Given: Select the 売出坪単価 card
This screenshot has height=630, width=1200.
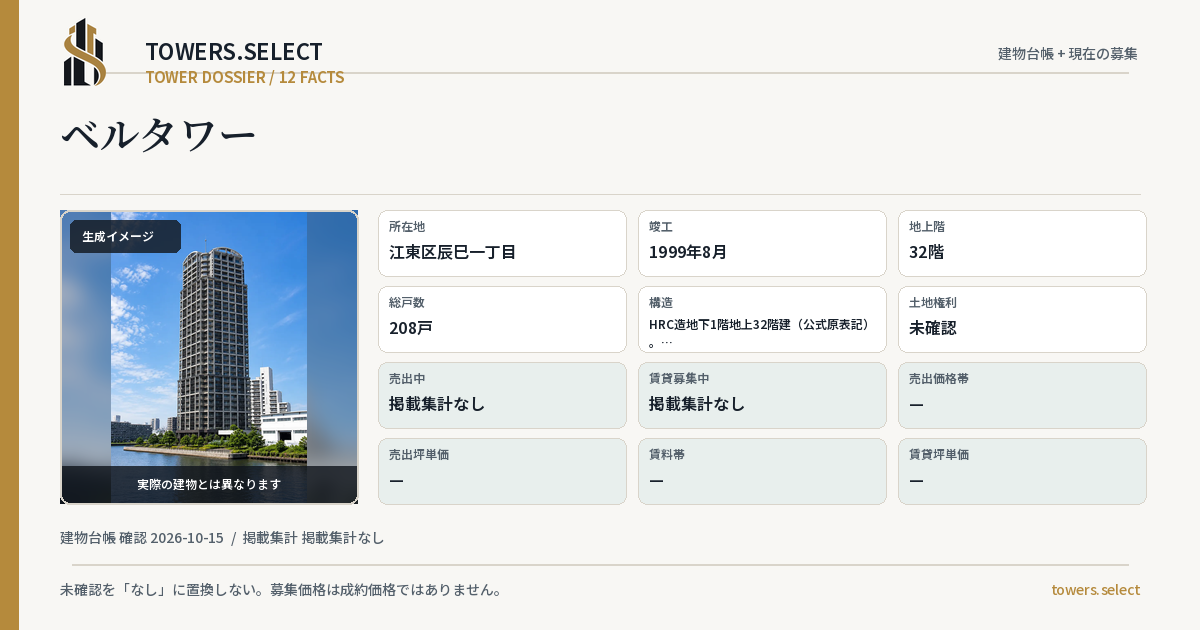Looking at the screenshot, I should 502,471.
